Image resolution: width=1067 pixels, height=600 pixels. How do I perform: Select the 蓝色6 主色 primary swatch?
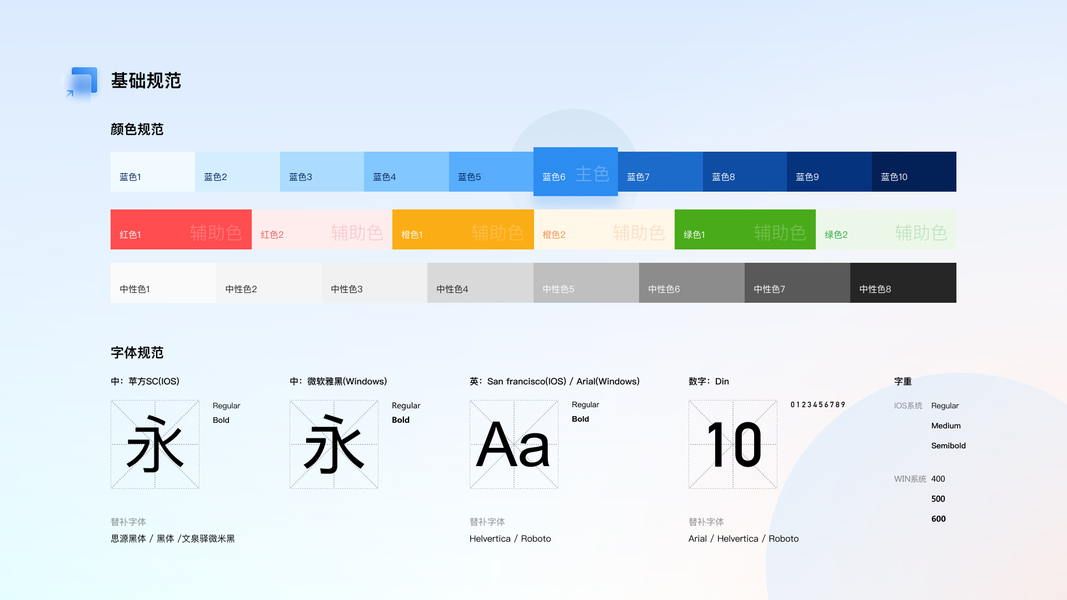[576, 171]
